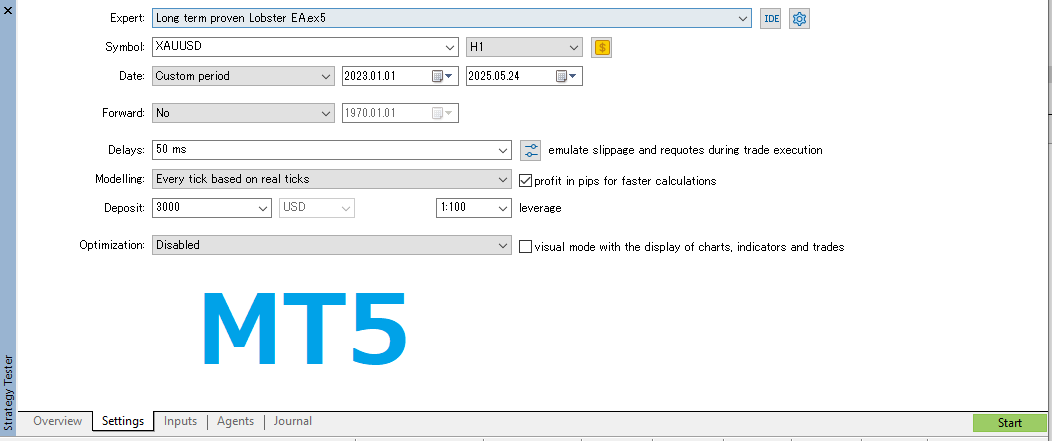The height and width of the screenshot is (441, 1052).
Task: Open the Modelling dropdown for tick mode
Action: click(x=332, y=179)
